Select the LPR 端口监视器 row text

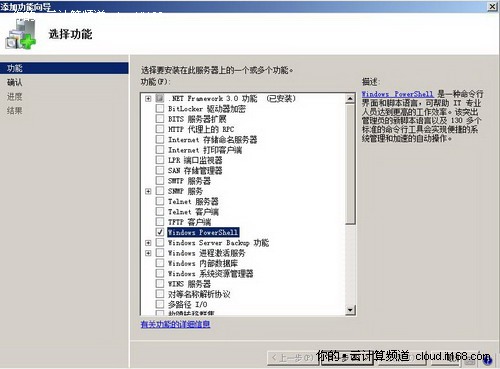(195, 160)
